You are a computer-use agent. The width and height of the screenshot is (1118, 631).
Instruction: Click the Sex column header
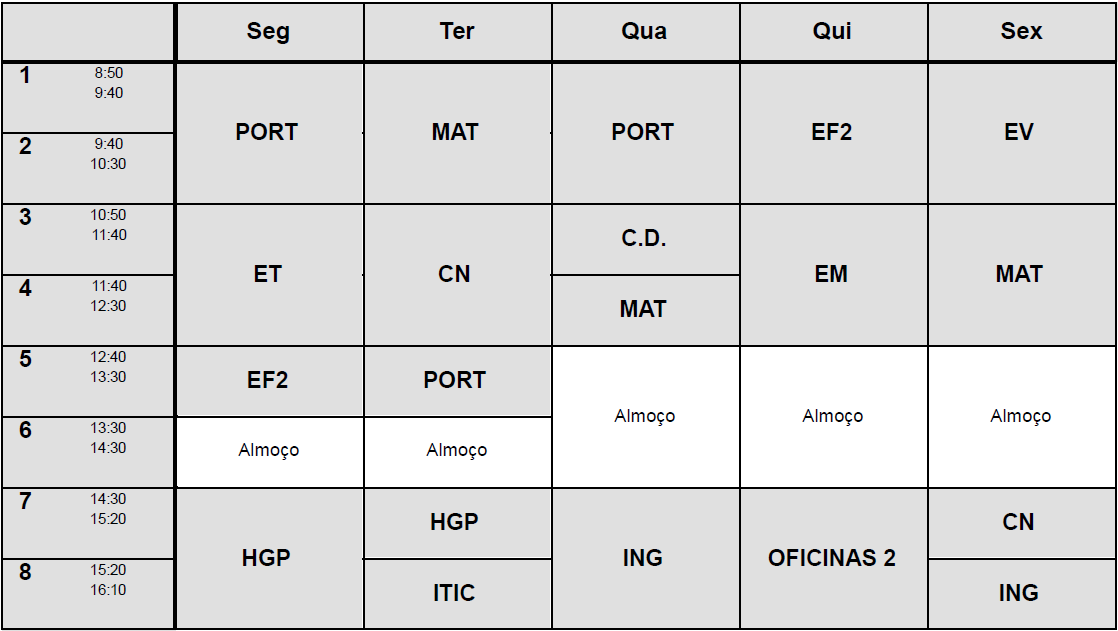pos(1021,32)
